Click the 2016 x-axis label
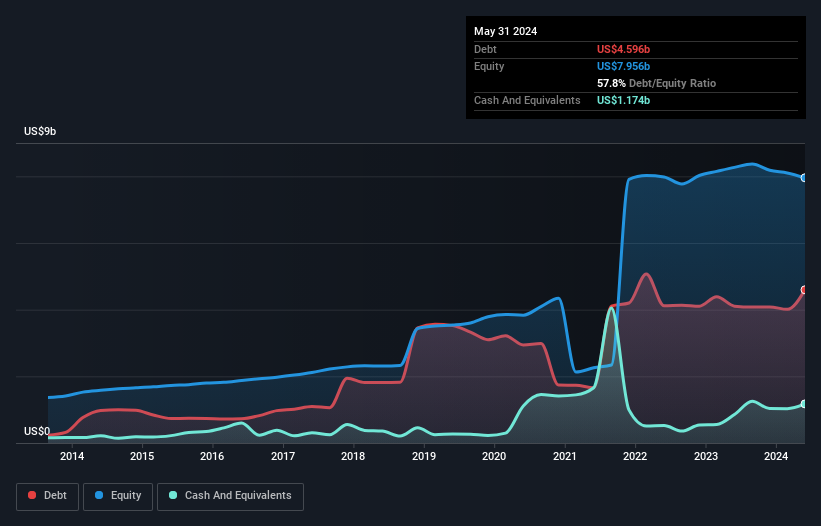Viewport: 821px width, 526px height. coord(212,456)
